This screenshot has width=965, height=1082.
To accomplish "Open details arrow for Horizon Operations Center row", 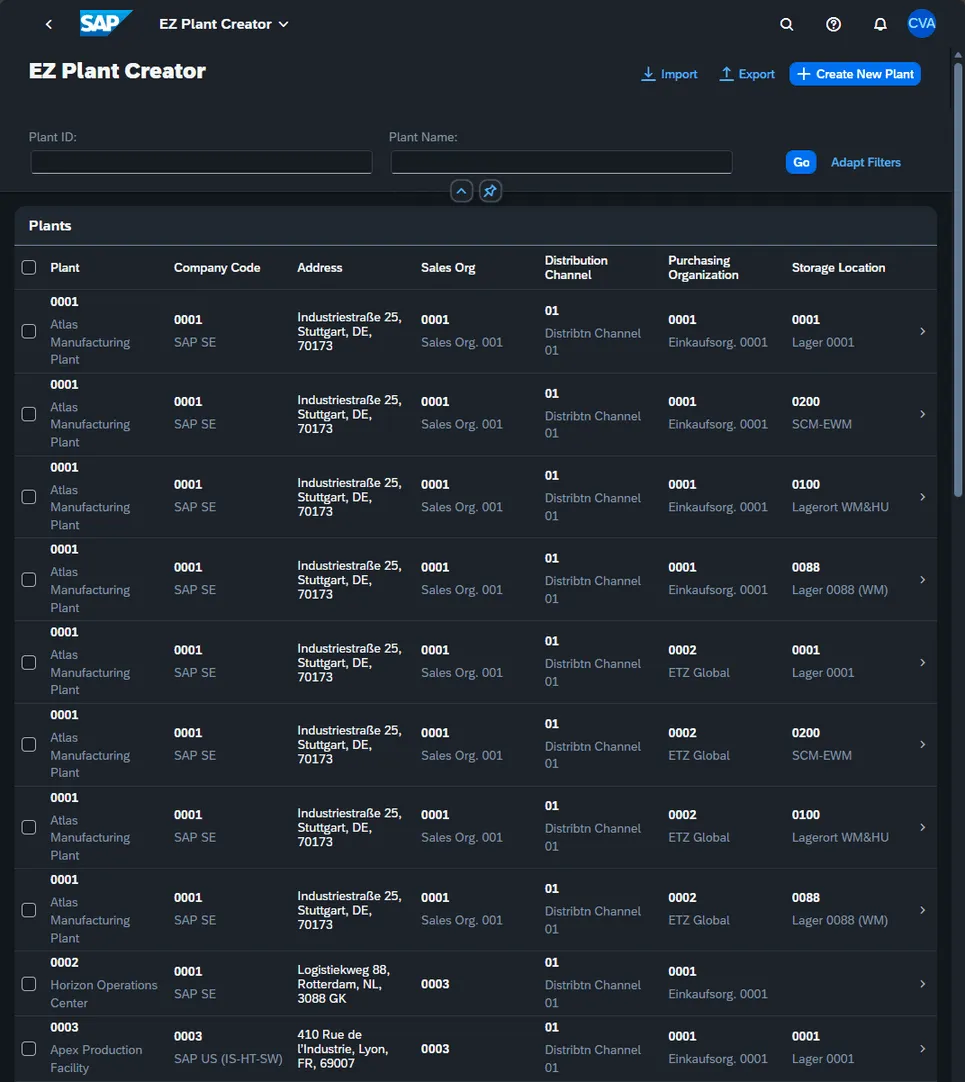I will tap(922, 984).
